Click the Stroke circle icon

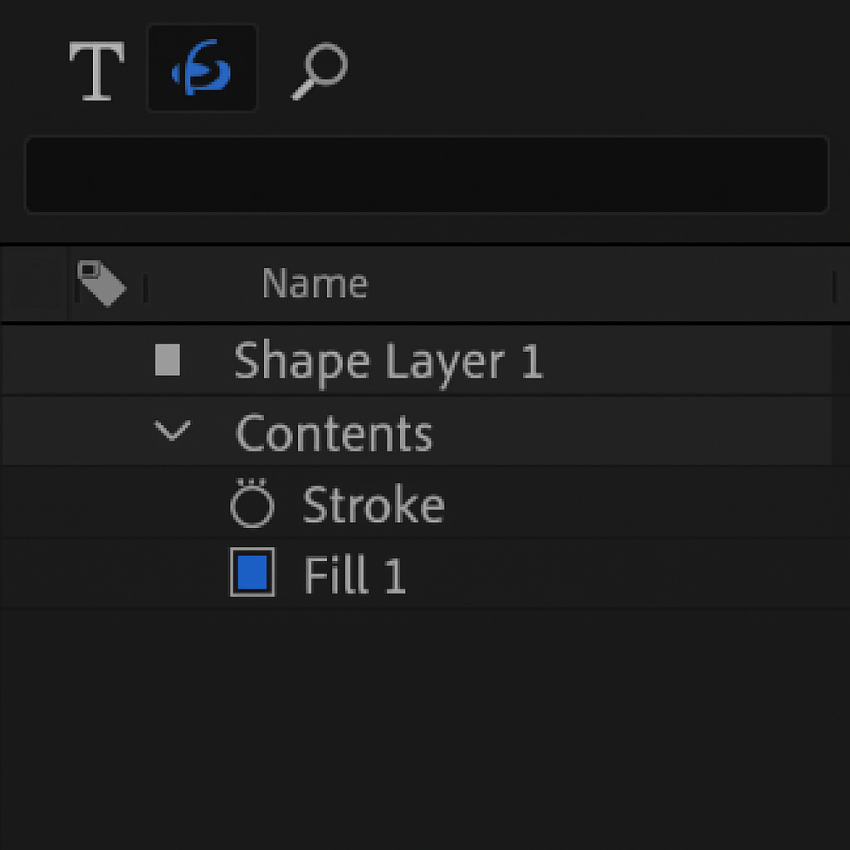click(x=251, y=505)
